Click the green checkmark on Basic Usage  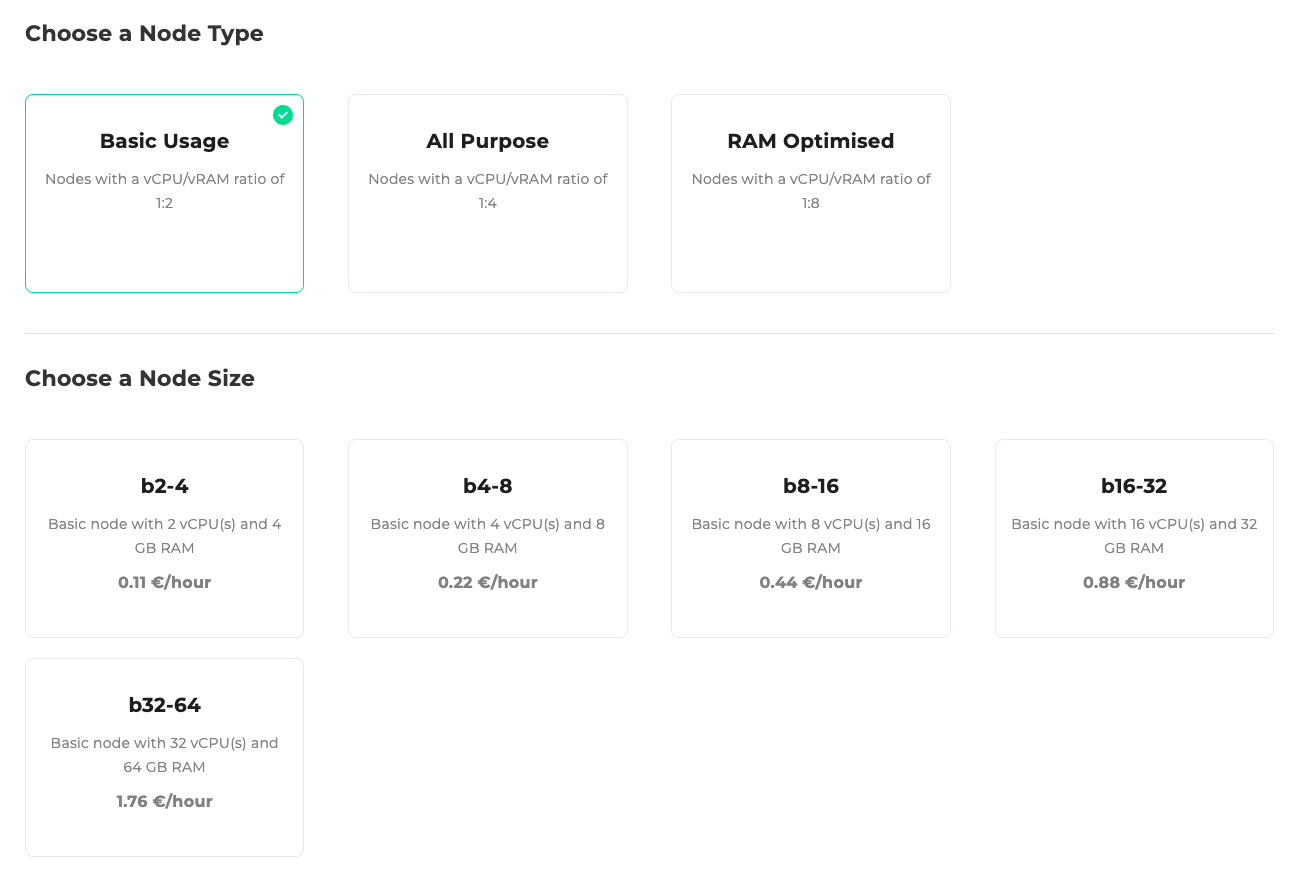click(x=283, y=115)
